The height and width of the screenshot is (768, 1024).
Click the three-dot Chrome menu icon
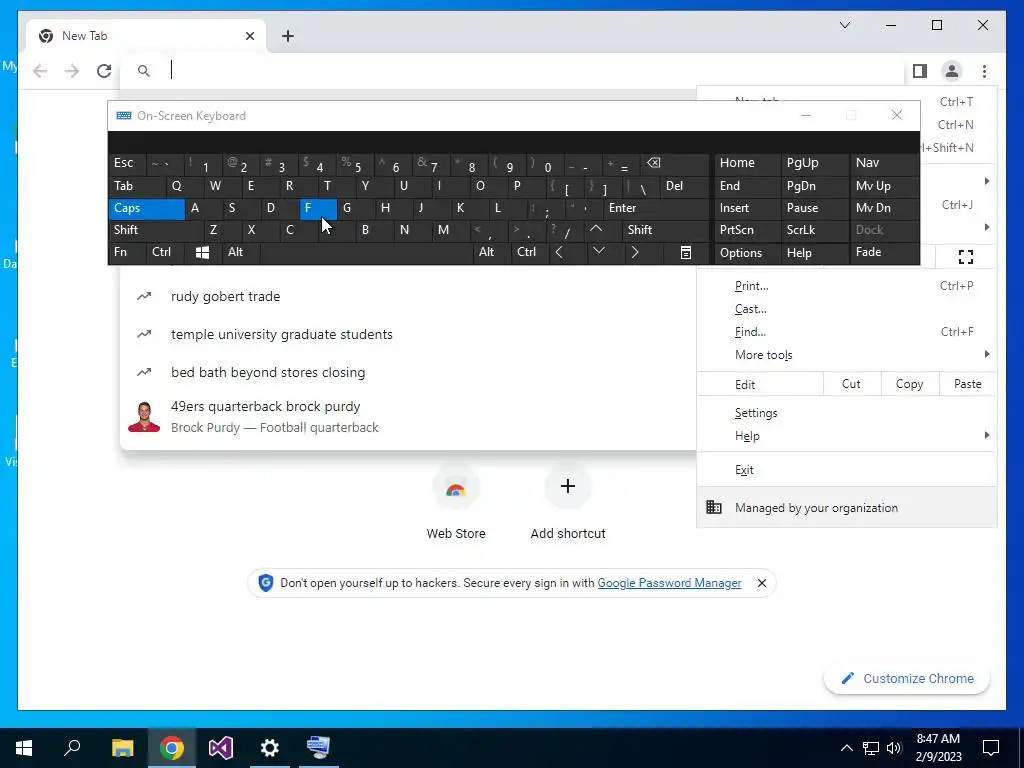(984, 71)
